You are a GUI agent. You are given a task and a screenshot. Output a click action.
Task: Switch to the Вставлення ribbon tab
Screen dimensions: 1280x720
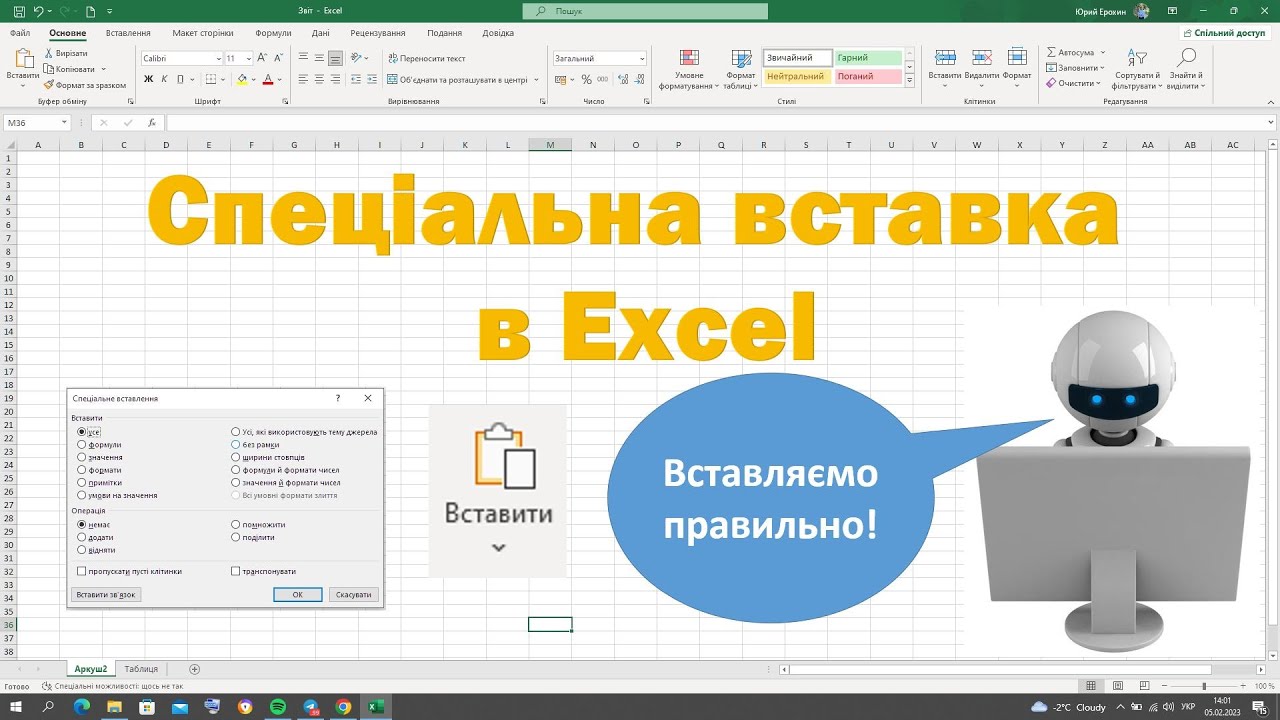click(128, 33)
